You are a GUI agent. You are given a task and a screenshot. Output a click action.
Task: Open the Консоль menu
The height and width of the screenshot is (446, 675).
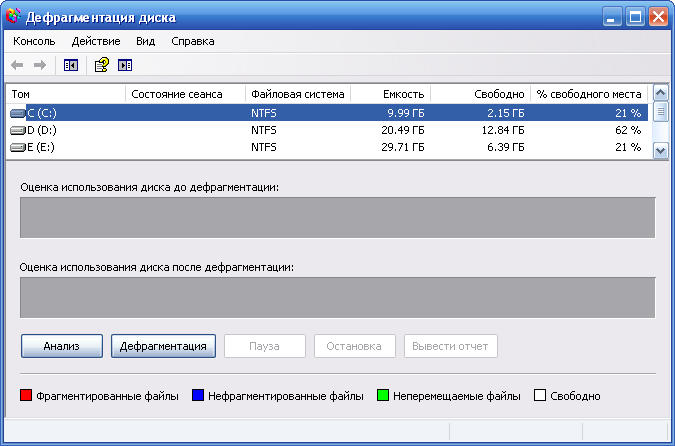(x=34, y=41)
